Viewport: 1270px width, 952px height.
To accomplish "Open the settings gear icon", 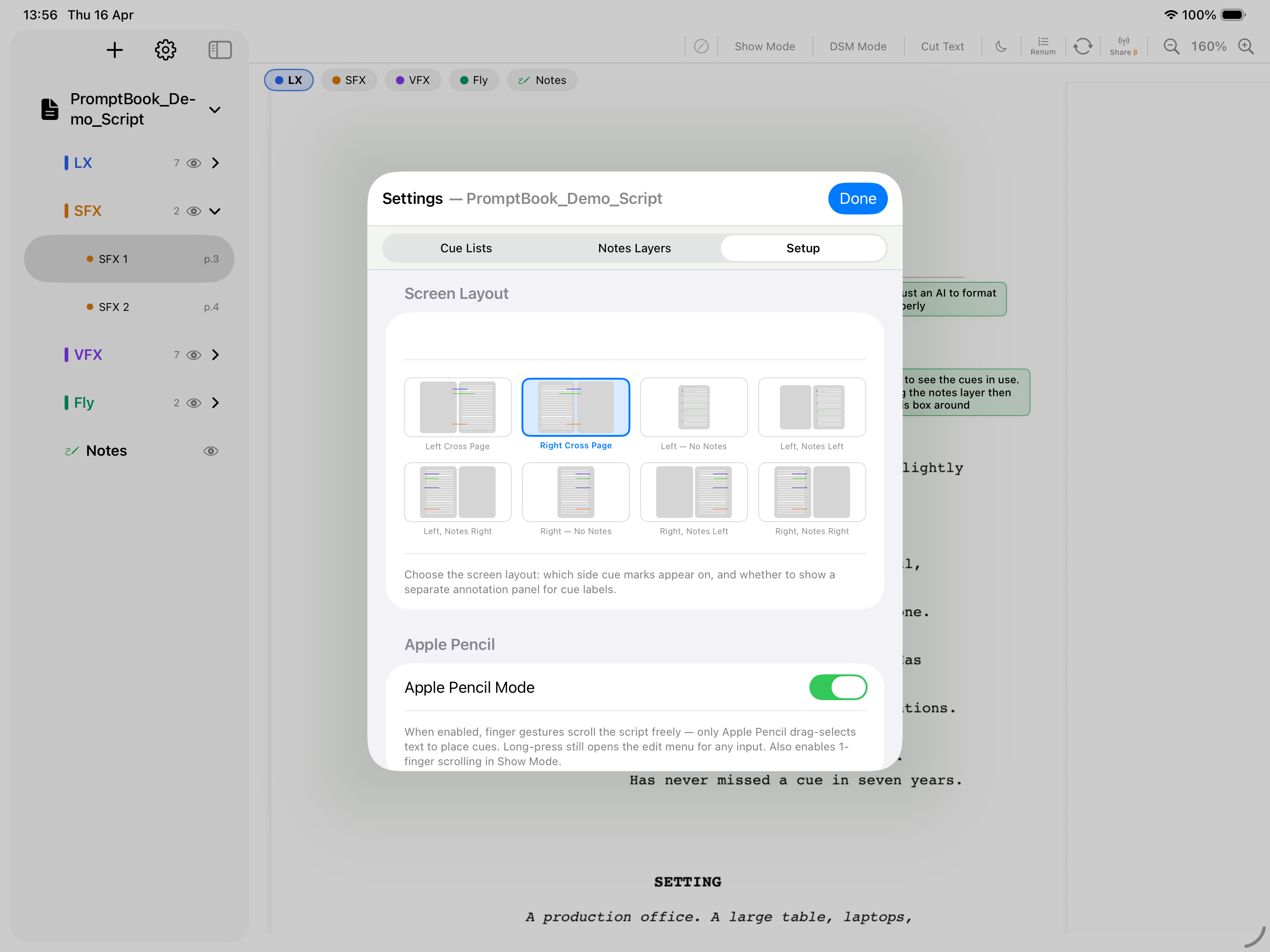I will (x=165, y=50).
